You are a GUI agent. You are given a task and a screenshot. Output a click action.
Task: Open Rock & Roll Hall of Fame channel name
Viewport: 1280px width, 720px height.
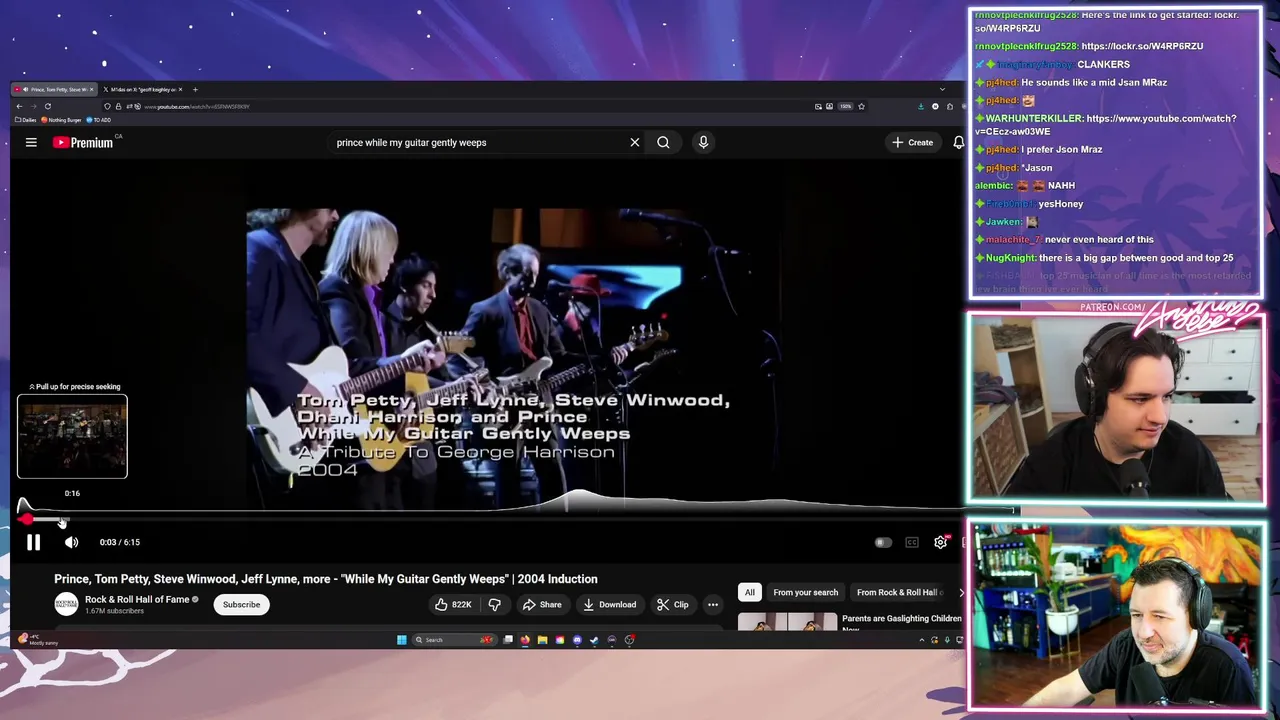pos(137,599)
